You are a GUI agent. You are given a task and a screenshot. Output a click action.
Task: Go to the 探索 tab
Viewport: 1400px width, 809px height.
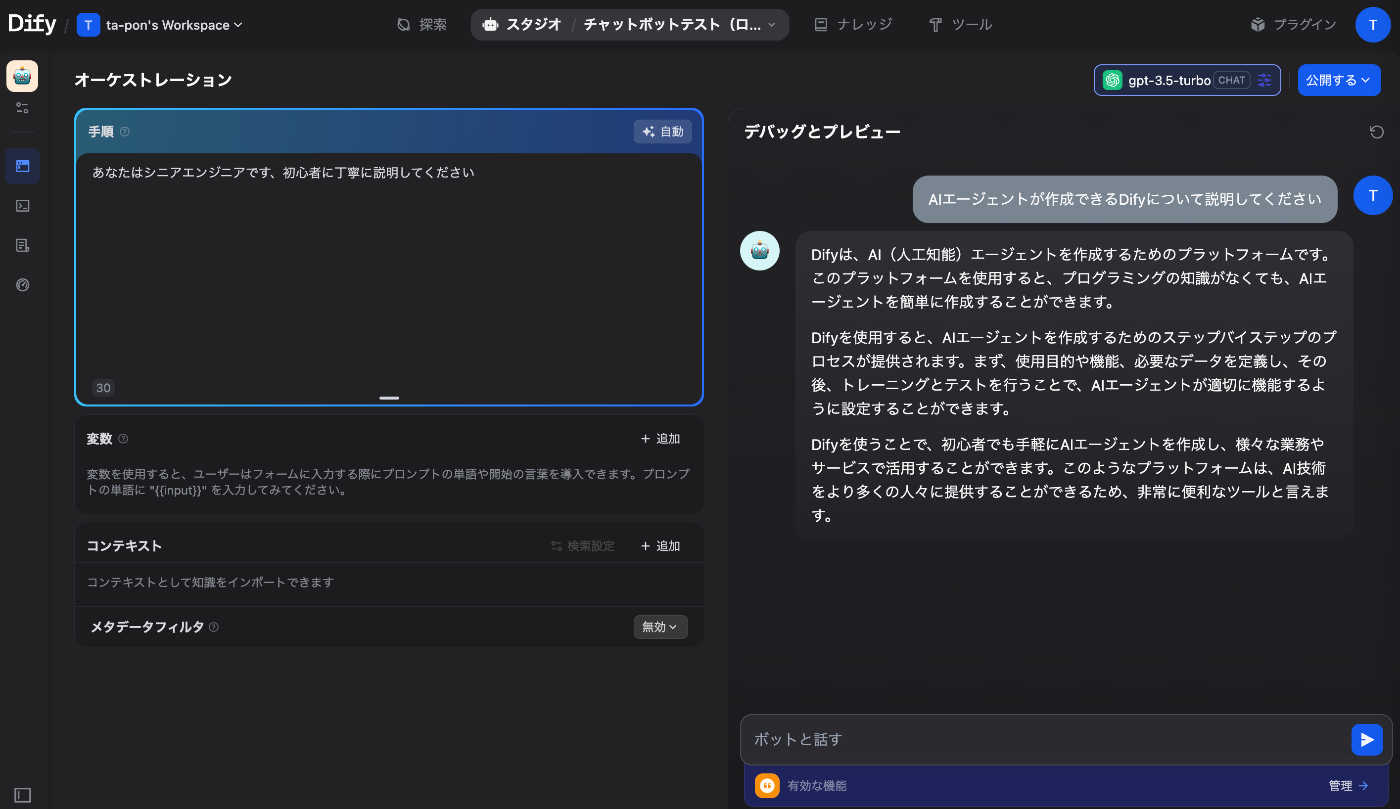(422, 25)
